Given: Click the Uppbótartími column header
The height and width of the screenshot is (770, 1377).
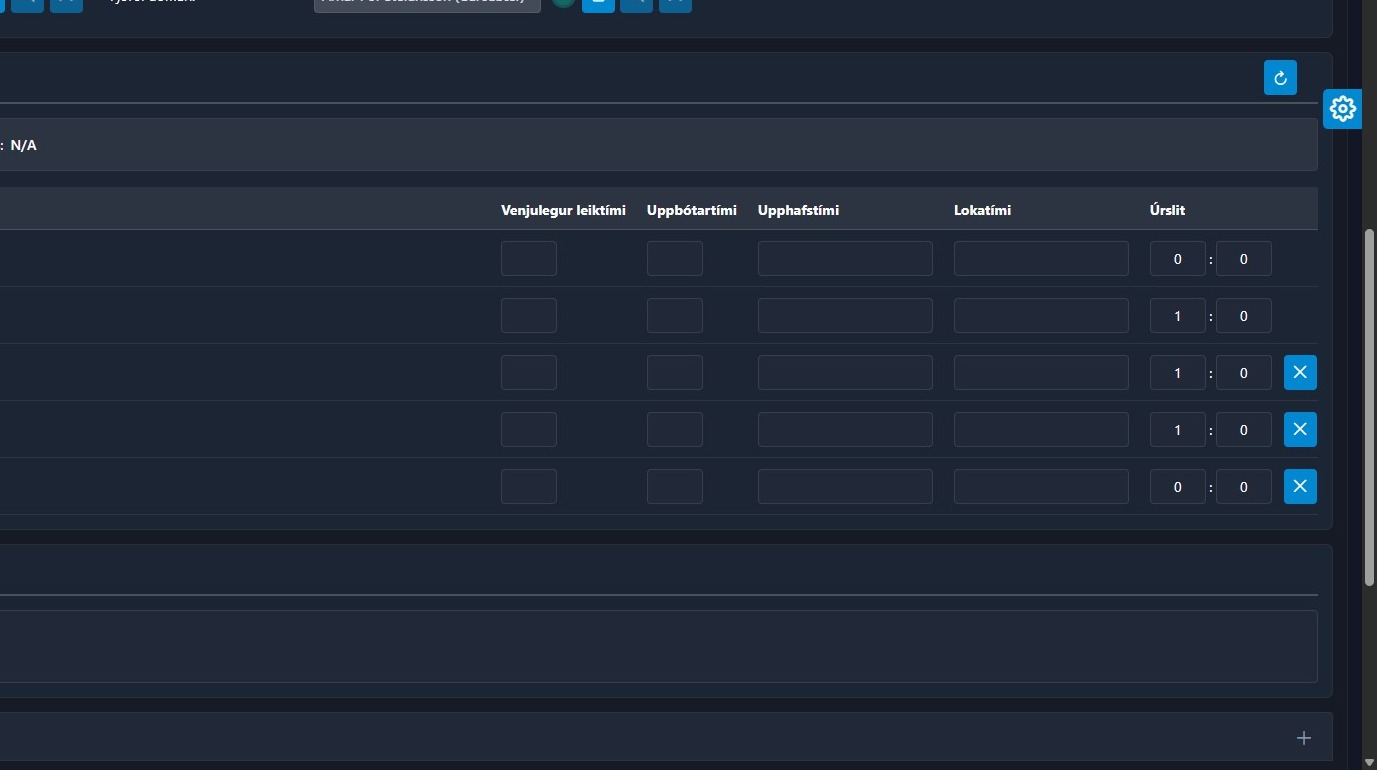Looking at the screenshot, I should pos(692,210).
